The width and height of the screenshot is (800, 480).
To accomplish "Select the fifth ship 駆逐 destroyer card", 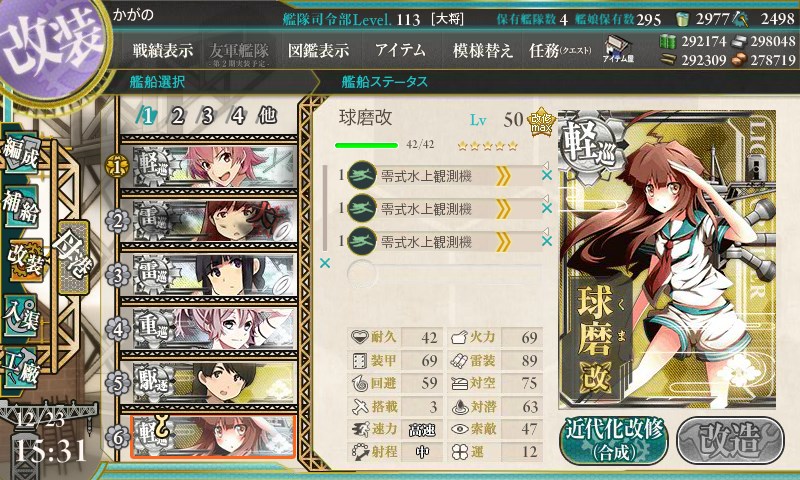I will click(x=208, y=383).
